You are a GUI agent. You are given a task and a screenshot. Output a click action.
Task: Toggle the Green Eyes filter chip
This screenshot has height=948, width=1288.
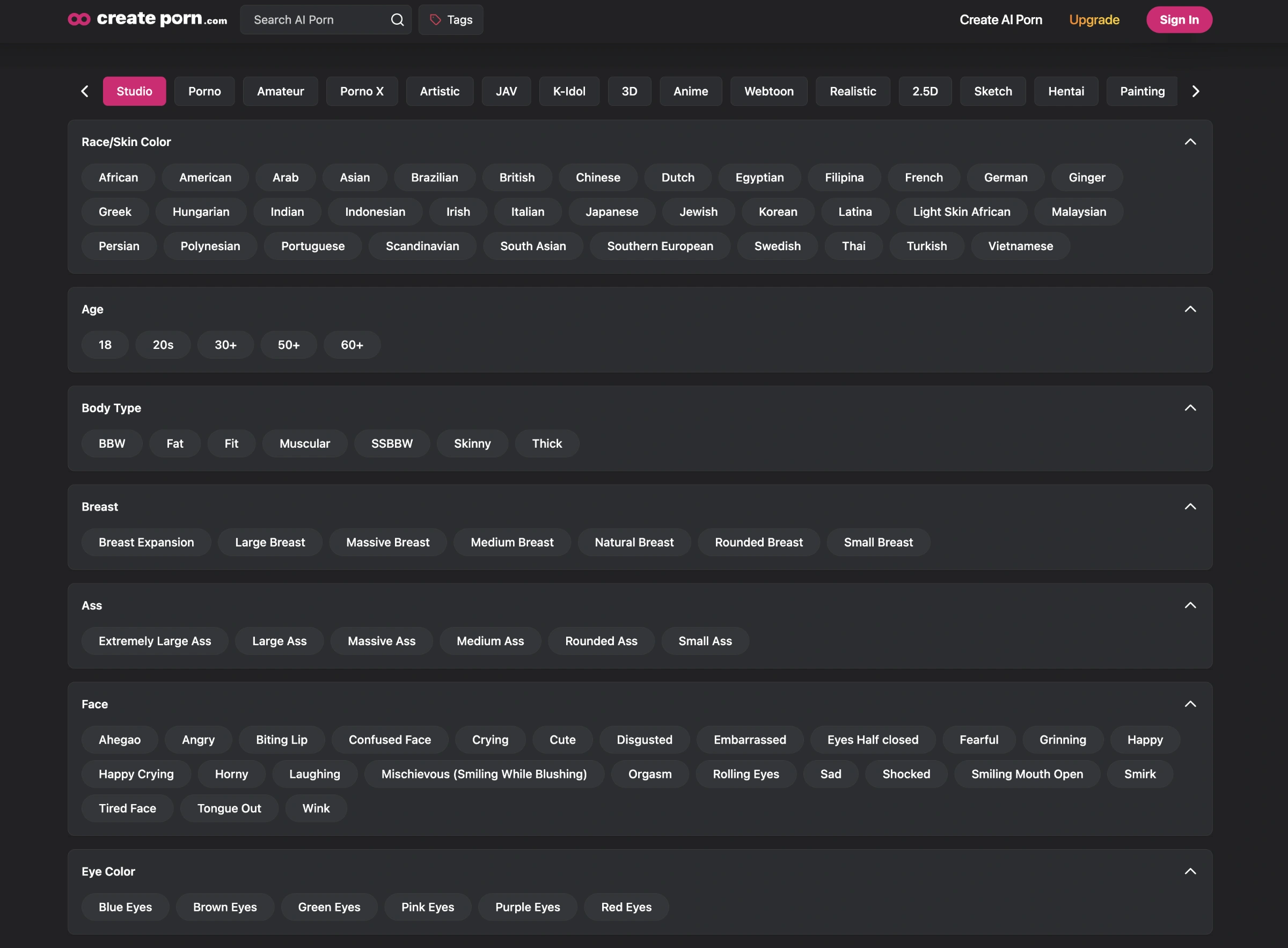click(x=329, y=907)
